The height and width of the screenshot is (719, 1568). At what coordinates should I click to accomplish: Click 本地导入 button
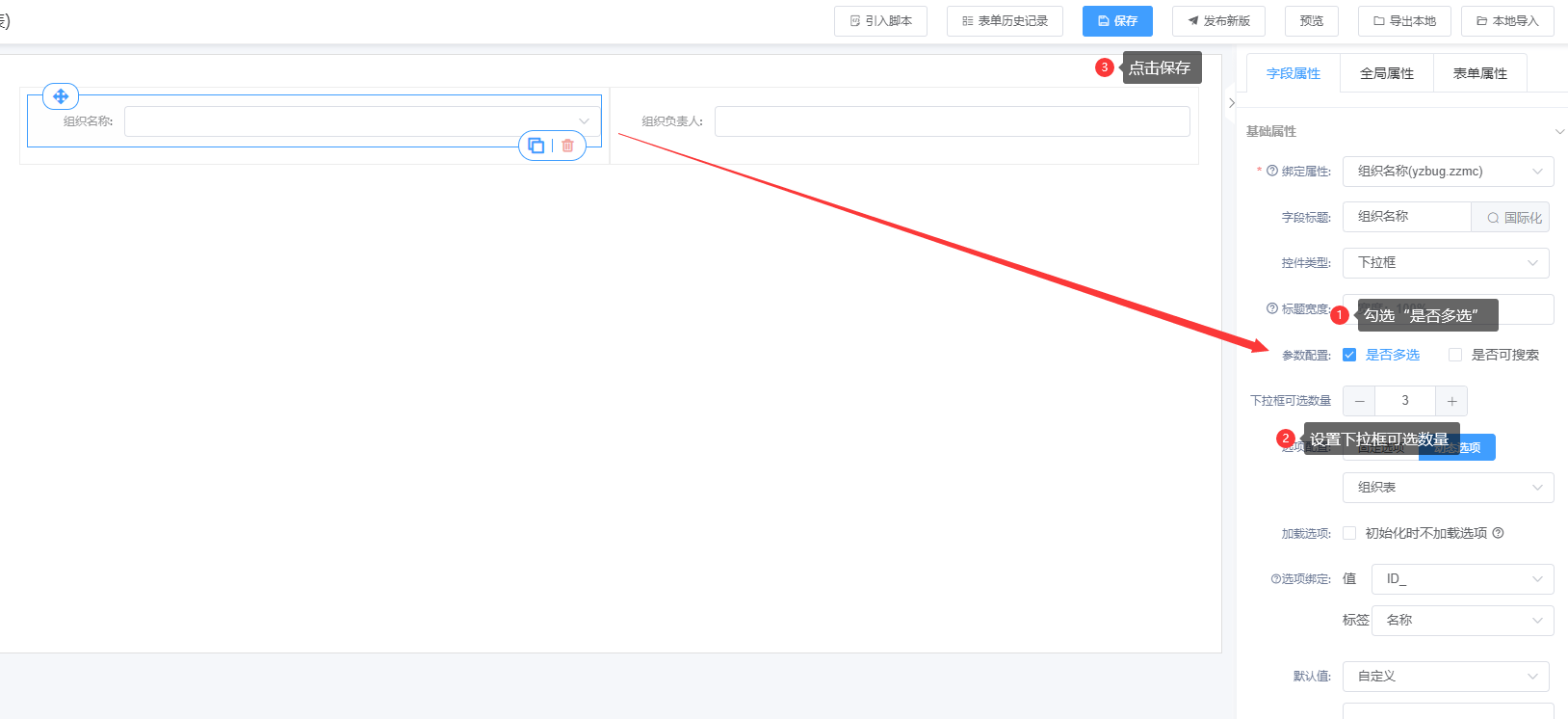pos(1507,21)
